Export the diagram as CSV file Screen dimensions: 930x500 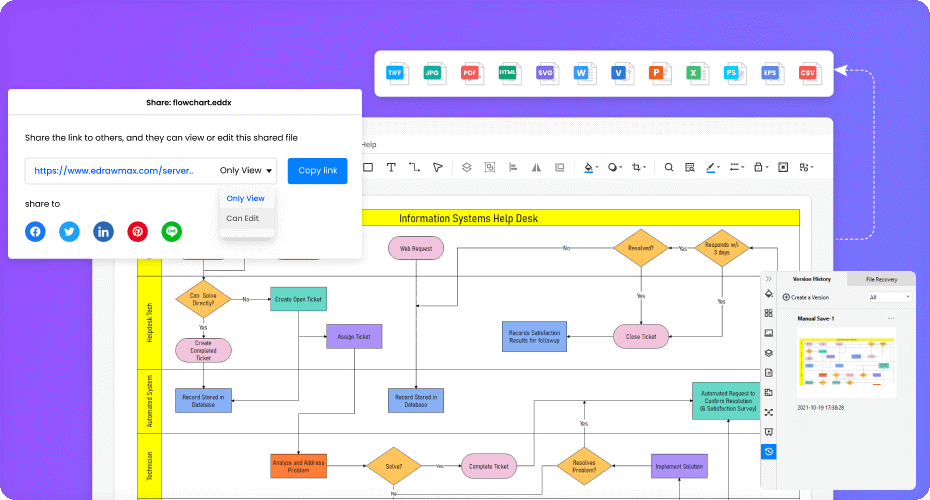tap(807, 73)
